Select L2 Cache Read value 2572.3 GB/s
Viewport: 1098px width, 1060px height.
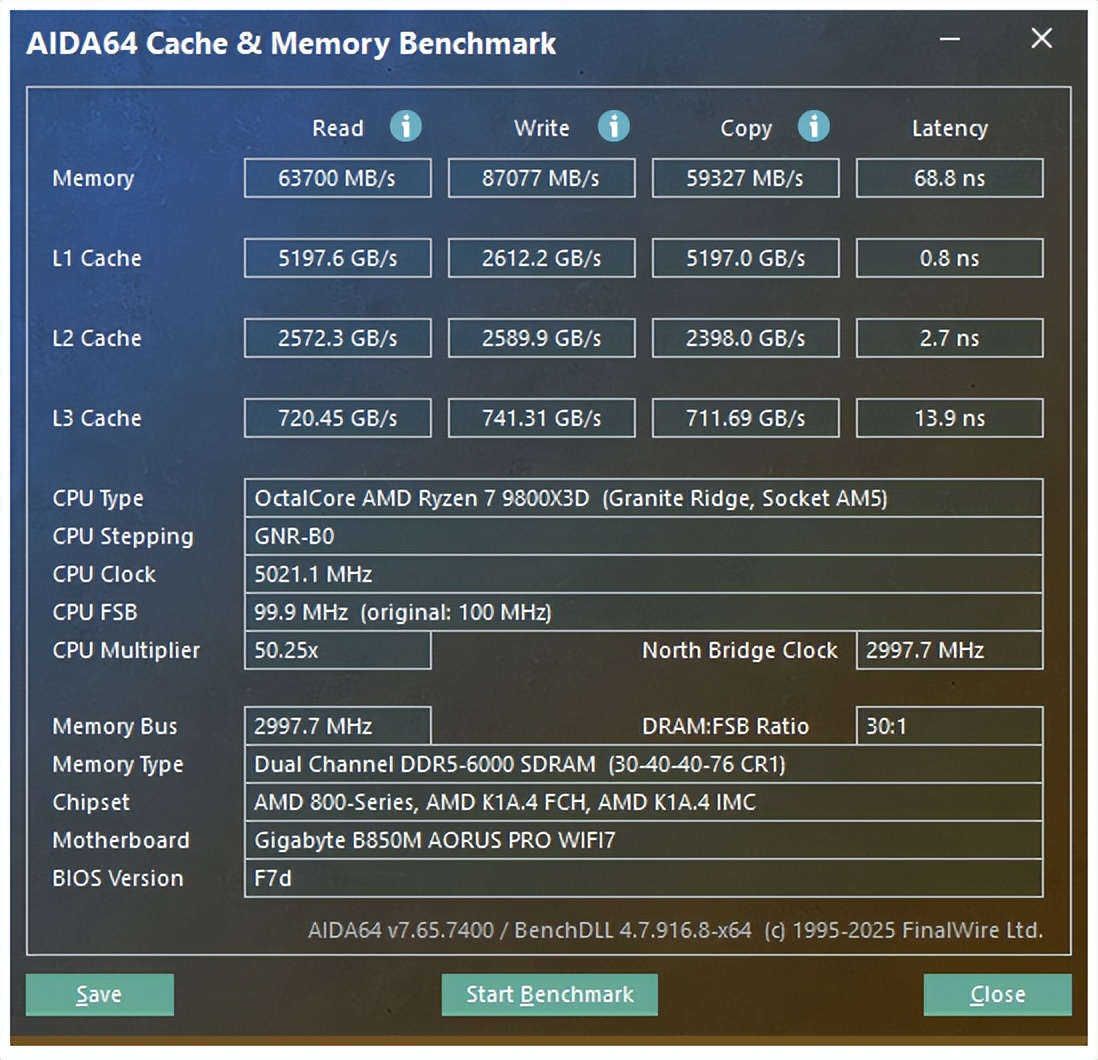click(x=338, y=338)
